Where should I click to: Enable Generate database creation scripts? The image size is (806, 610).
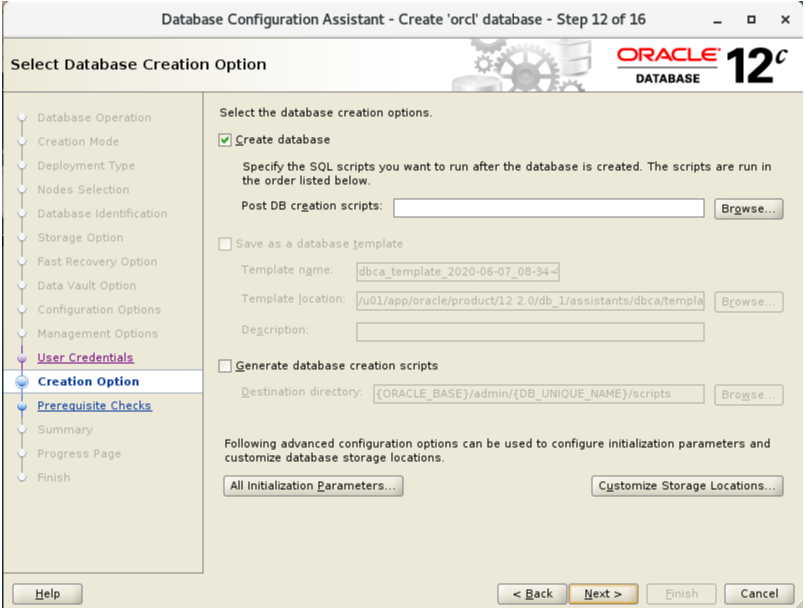[225, 366]
